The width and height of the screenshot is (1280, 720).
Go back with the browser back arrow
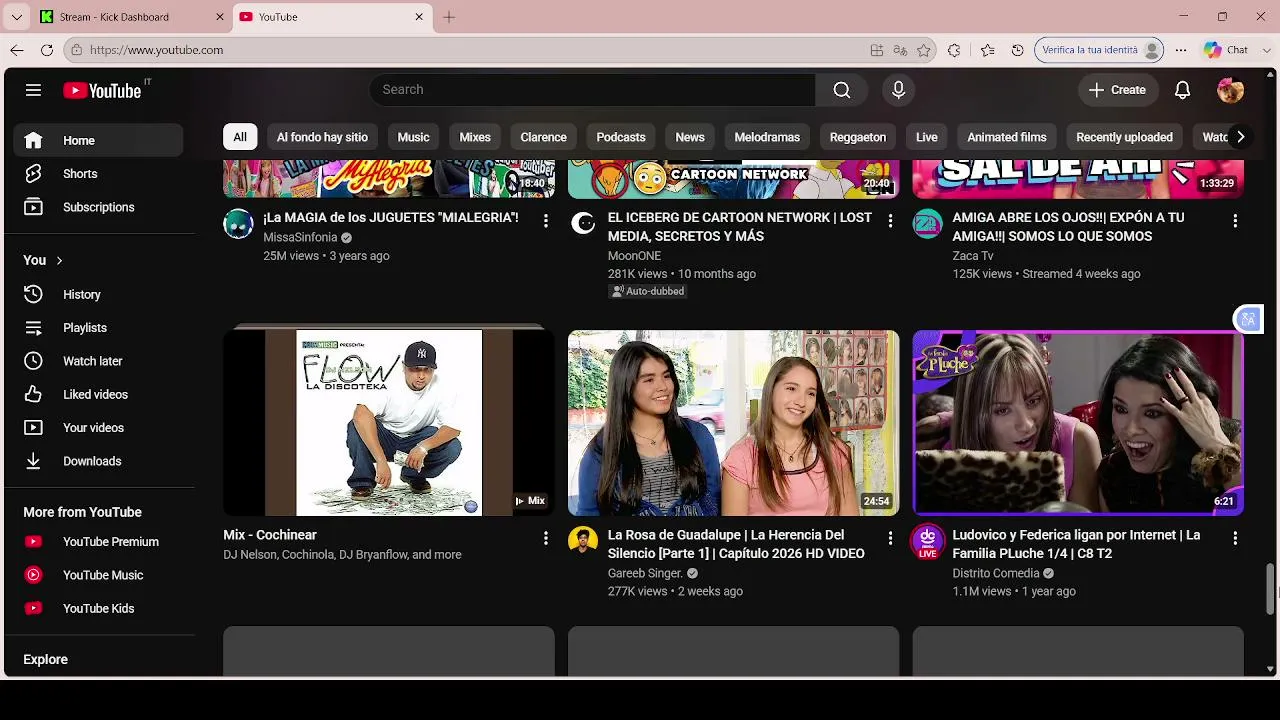17,50
